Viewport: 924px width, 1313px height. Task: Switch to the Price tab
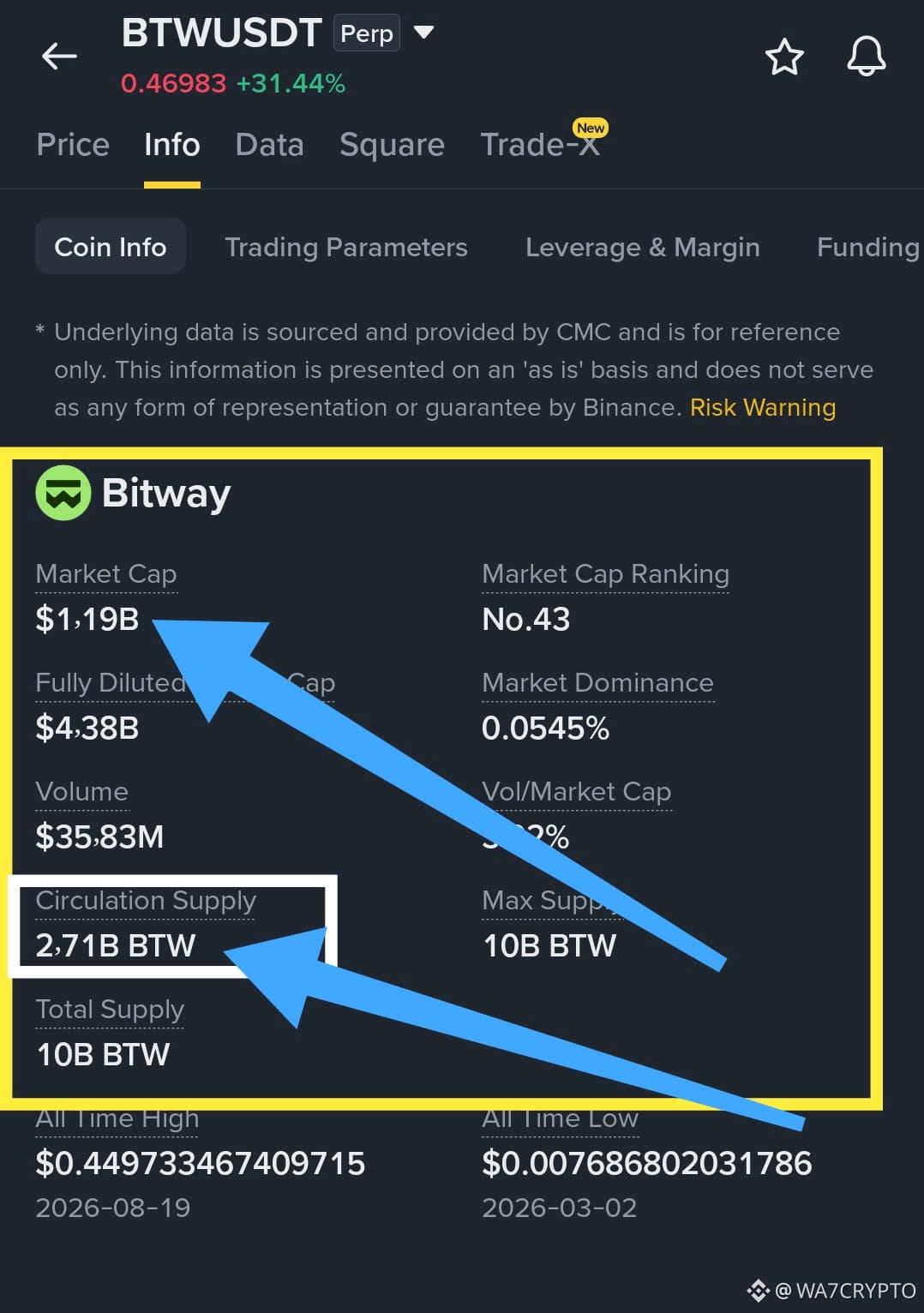pos(73,144)
